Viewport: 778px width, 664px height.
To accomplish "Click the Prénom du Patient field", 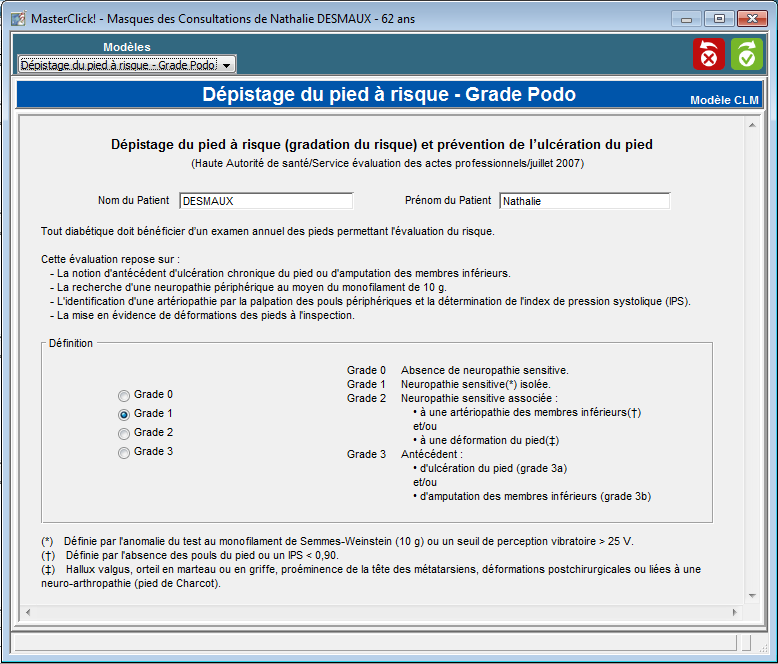I will [584, 201].
